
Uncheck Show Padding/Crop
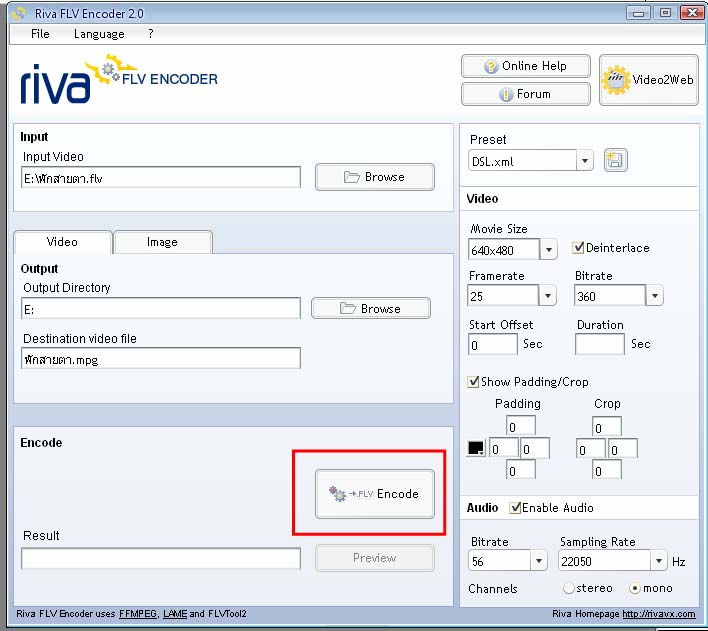tap(473, 382)
